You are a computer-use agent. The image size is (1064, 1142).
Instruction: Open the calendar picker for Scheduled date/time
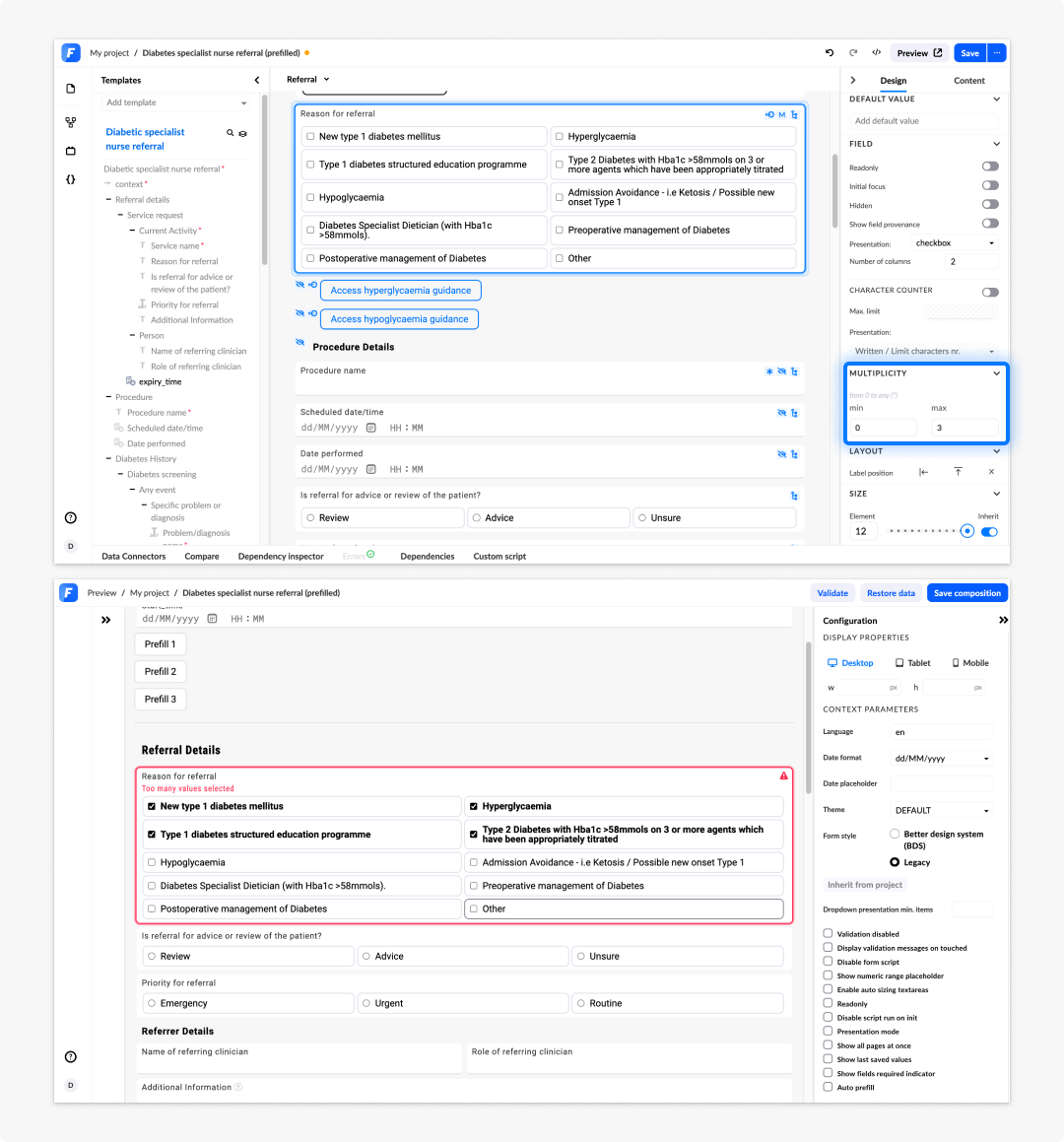[x=370, y=428]
